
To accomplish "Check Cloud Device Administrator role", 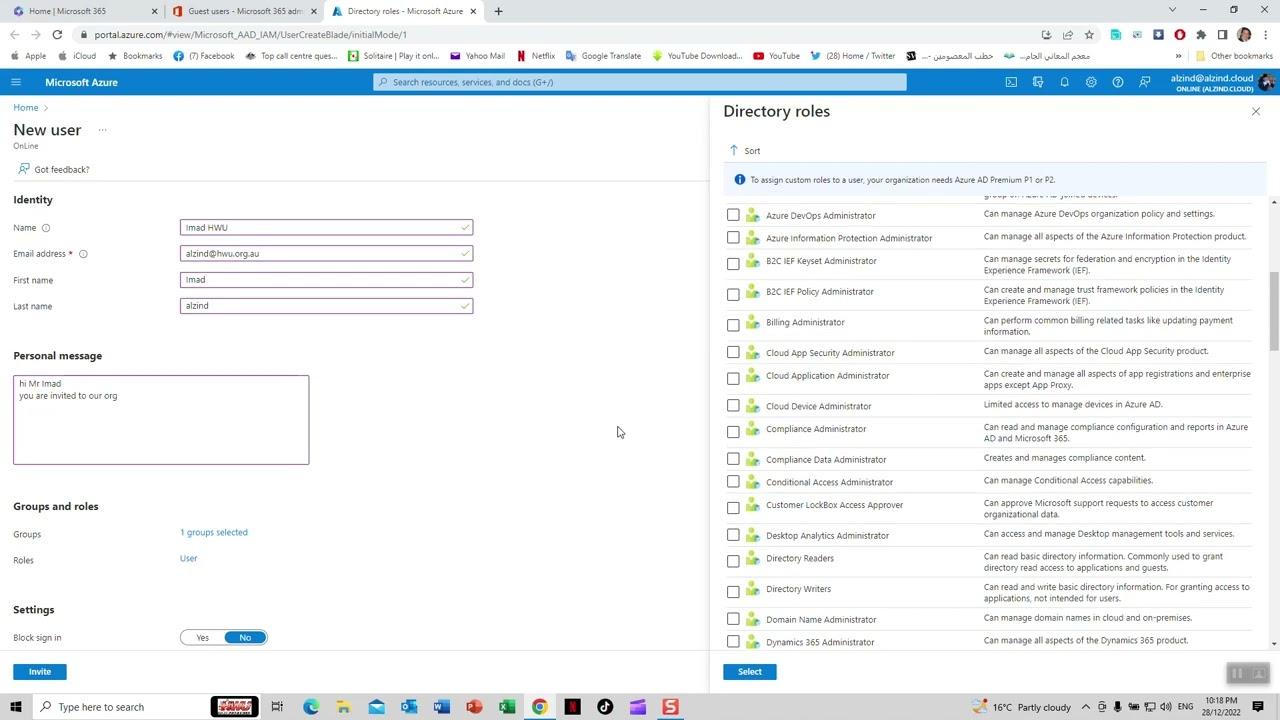I will (733, 406).
